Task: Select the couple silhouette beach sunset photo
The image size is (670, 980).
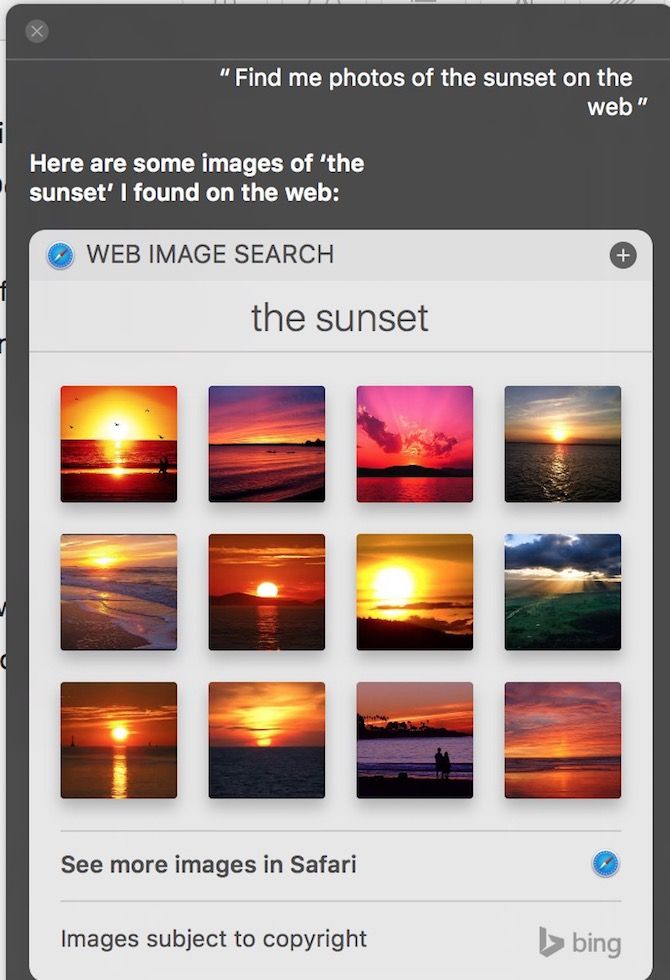Action: point(415,740)
